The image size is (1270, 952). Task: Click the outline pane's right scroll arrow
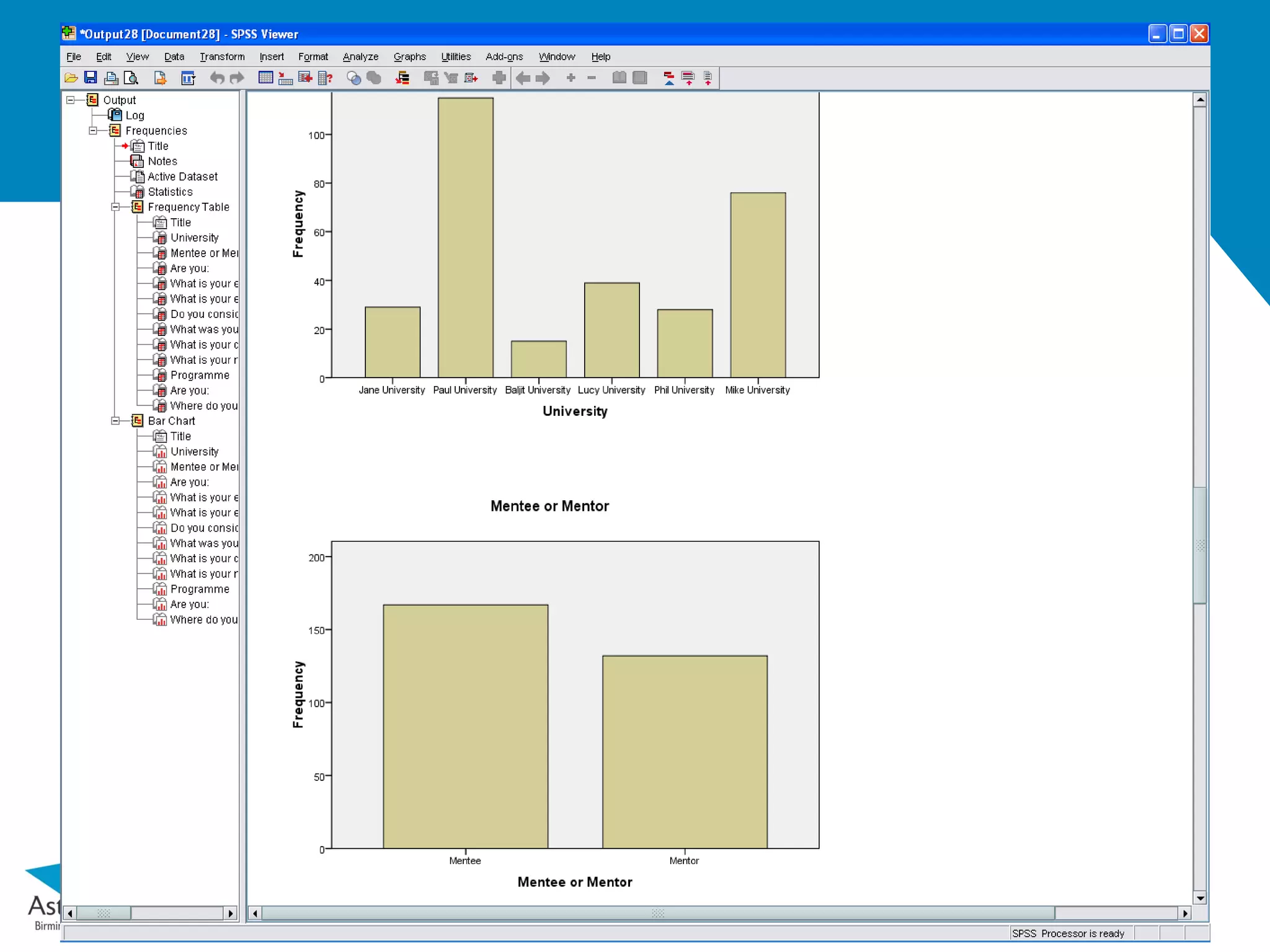231,913
